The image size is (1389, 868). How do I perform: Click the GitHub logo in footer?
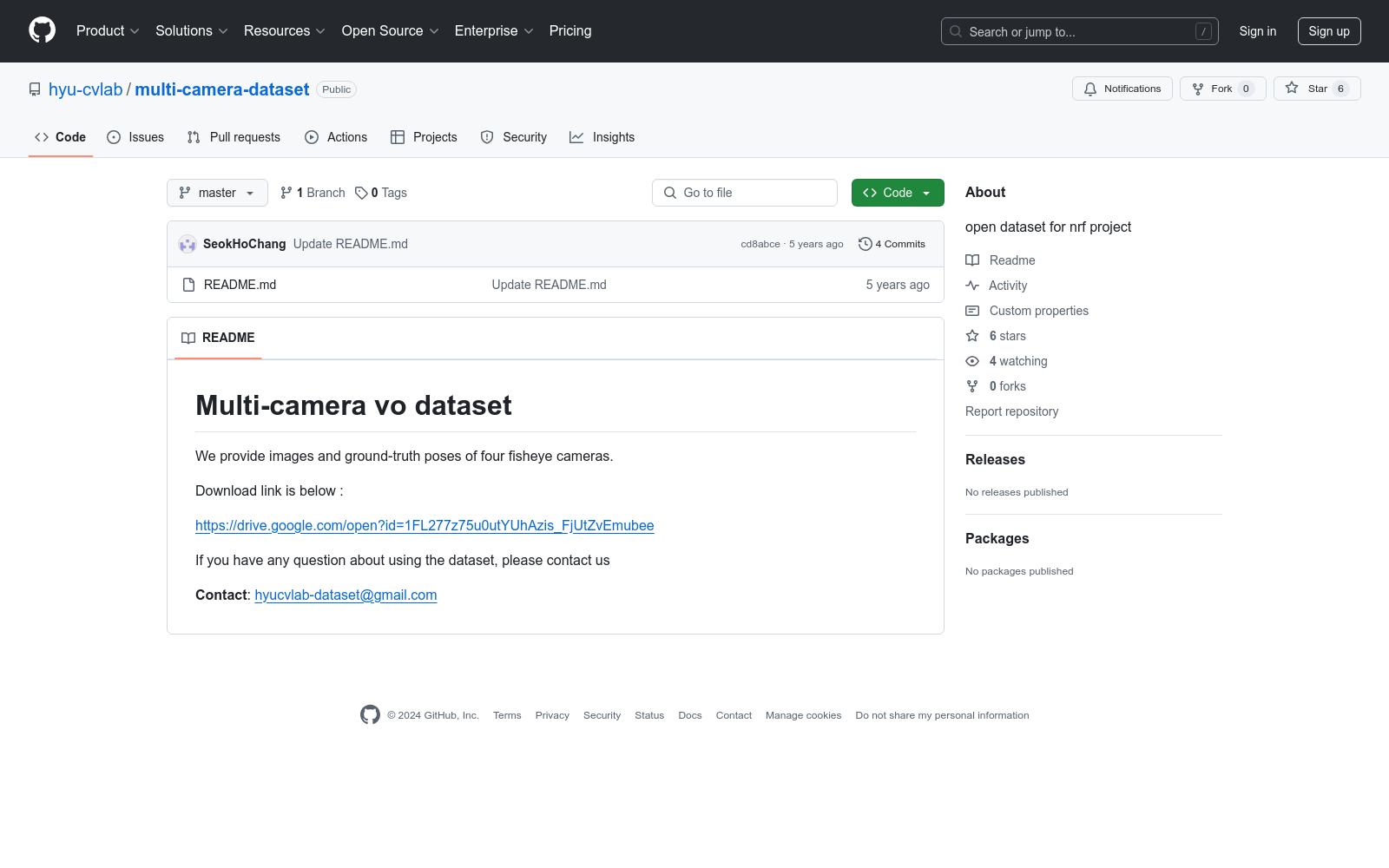point(370,714)
